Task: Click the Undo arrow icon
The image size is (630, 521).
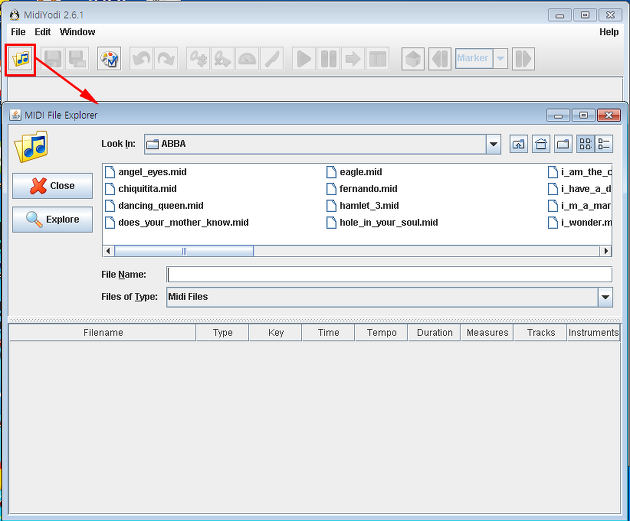Action: coord(141,59)
